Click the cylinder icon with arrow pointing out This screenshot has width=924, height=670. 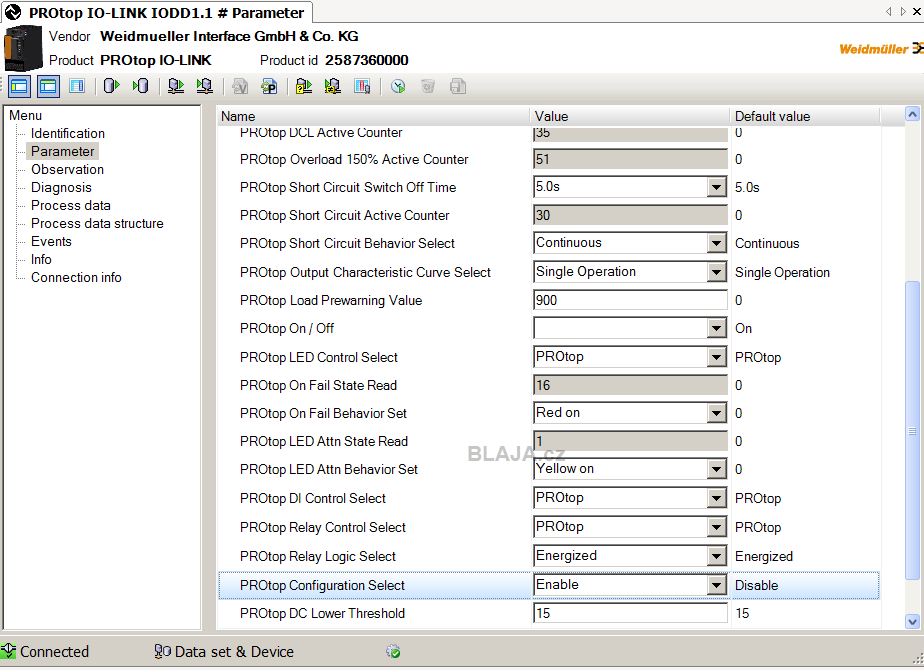pyautogui.click(x=111, y=87)
